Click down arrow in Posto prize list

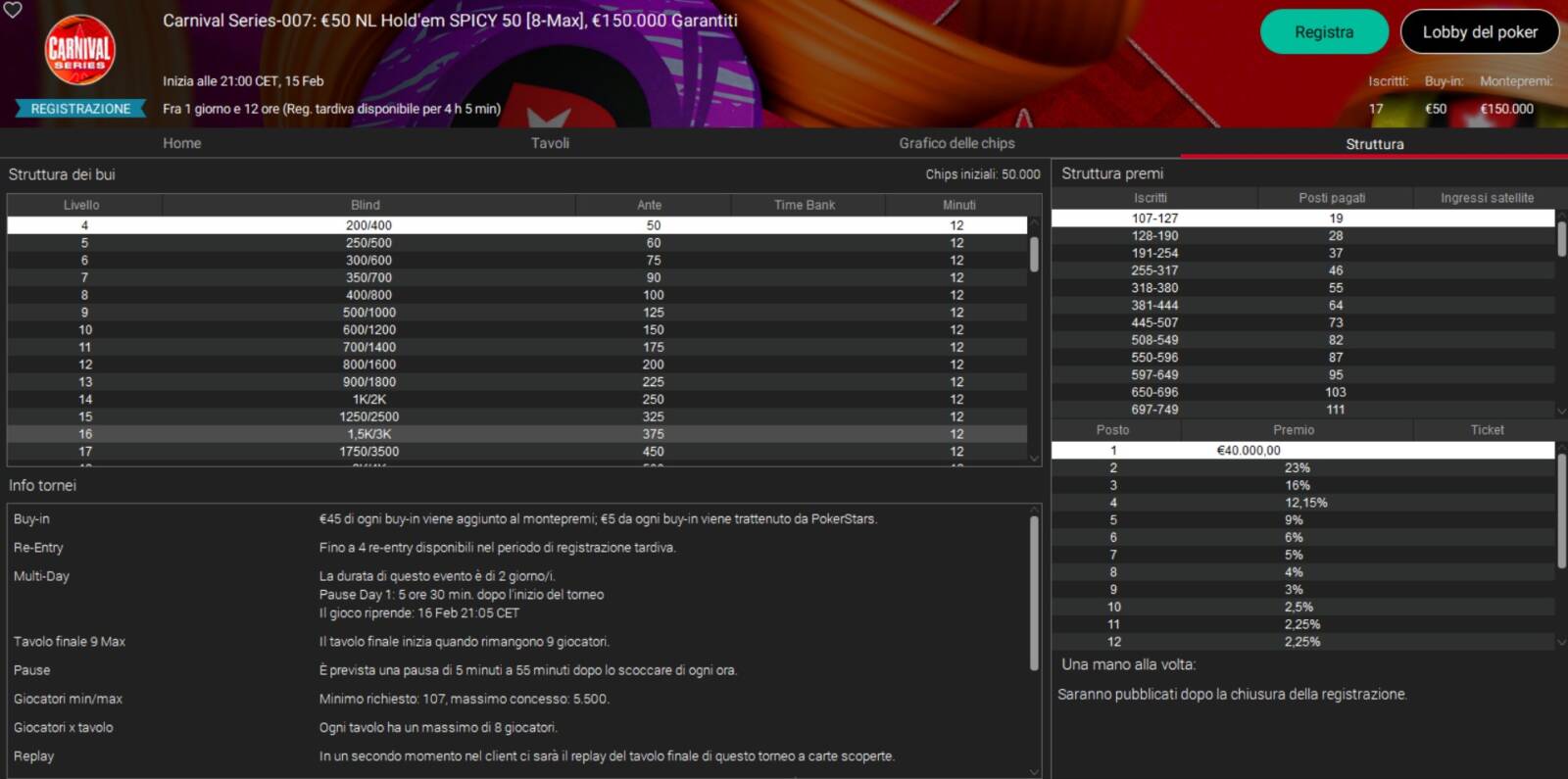click(x=1561, y=643)
